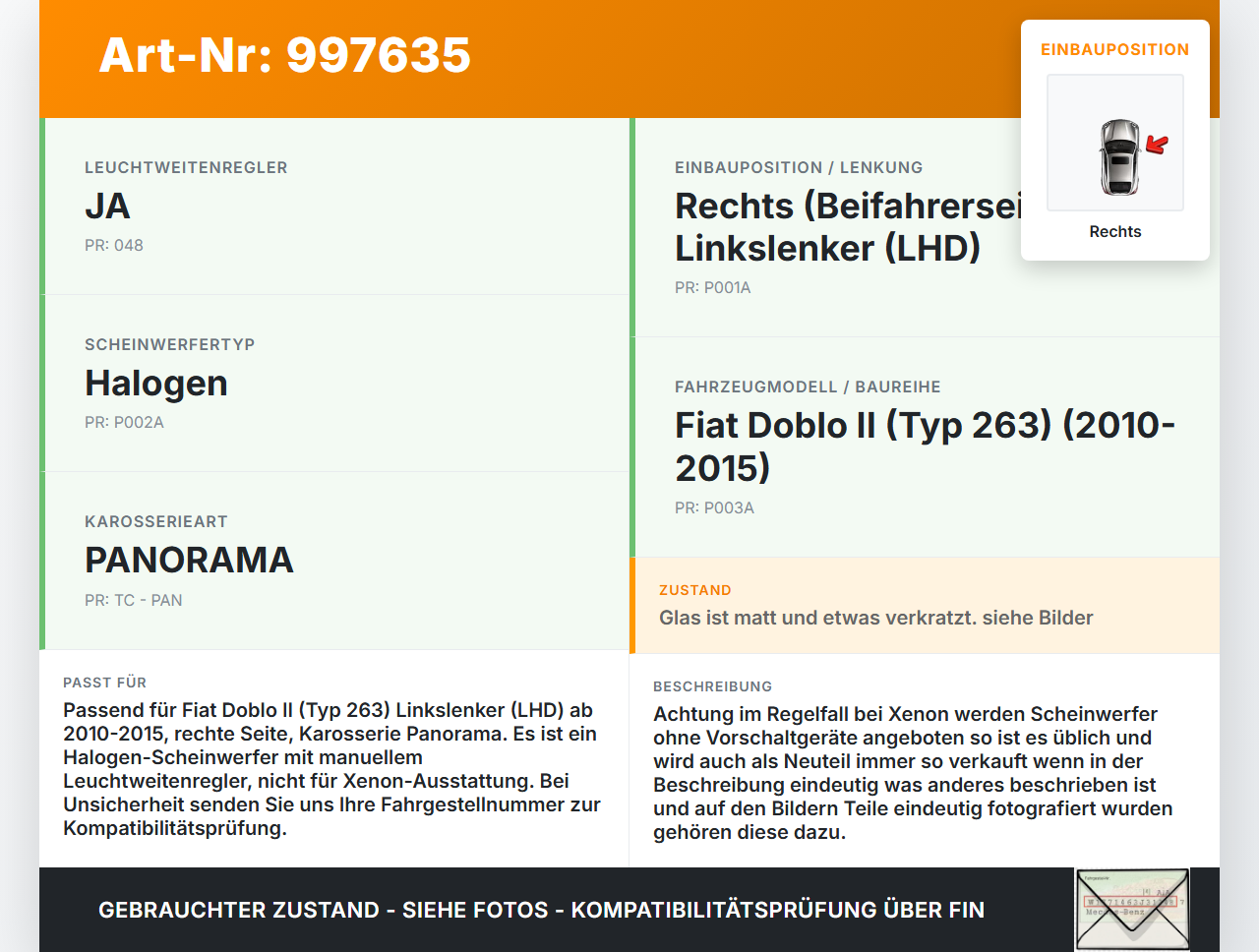Open the vehicle registration document thumbnail
This screenshot has width=1259, height=952.
1133,909
